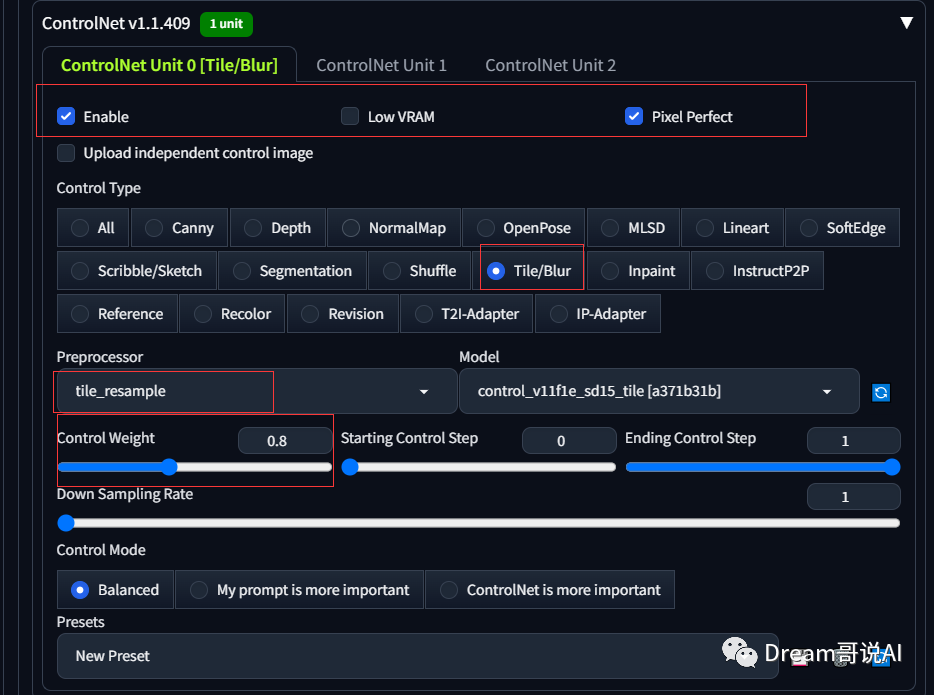Click the Down Sampling Rate slider handle

(66, 523)
